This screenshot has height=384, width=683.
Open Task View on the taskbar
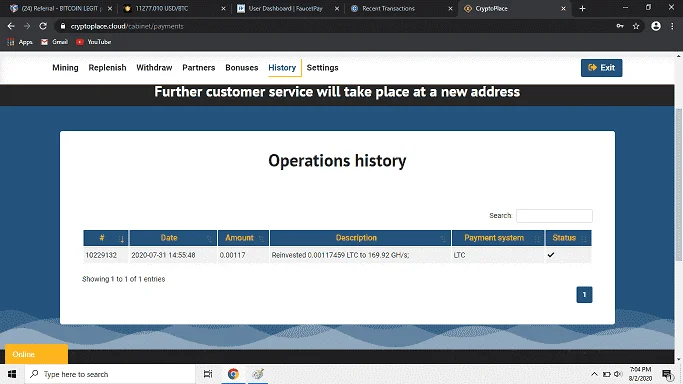point(208,374)
